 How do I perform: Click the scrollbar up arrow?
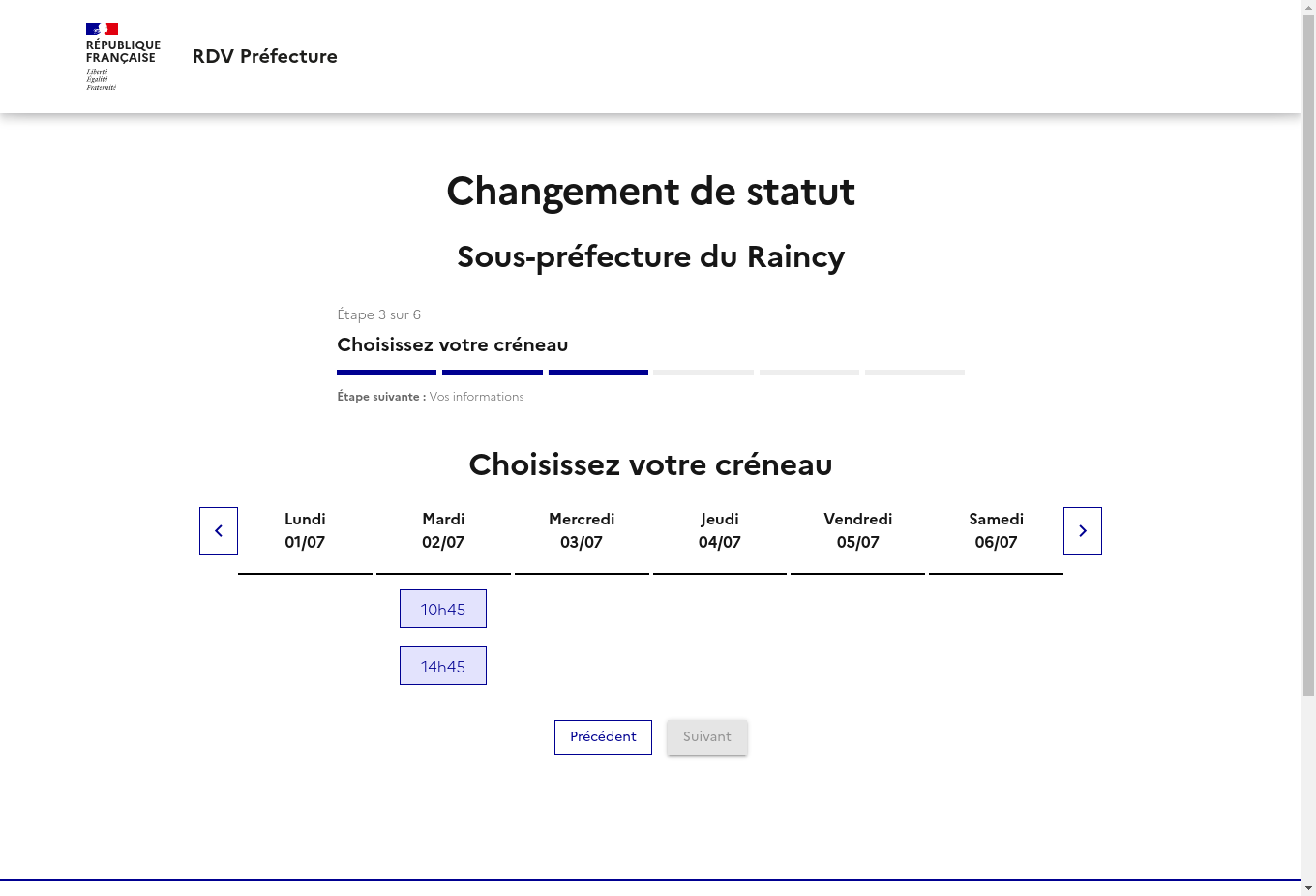click(x=1308, y=7)
